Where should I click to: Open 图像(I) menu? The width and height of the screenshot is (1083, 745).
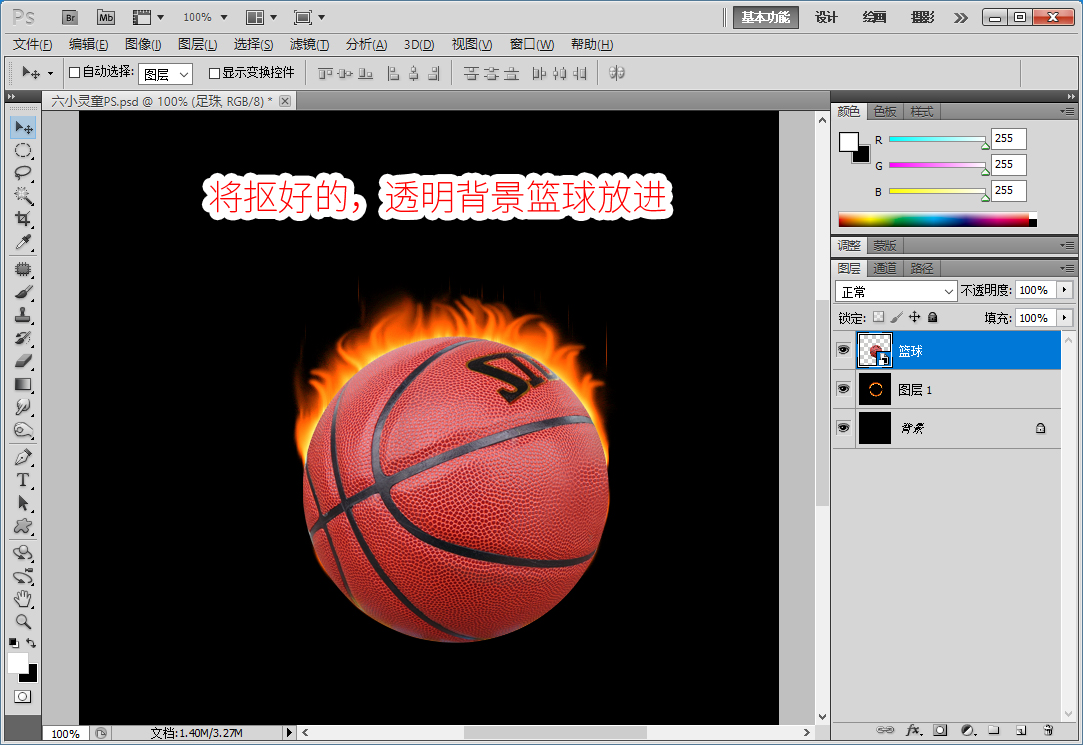pos(143,45)
